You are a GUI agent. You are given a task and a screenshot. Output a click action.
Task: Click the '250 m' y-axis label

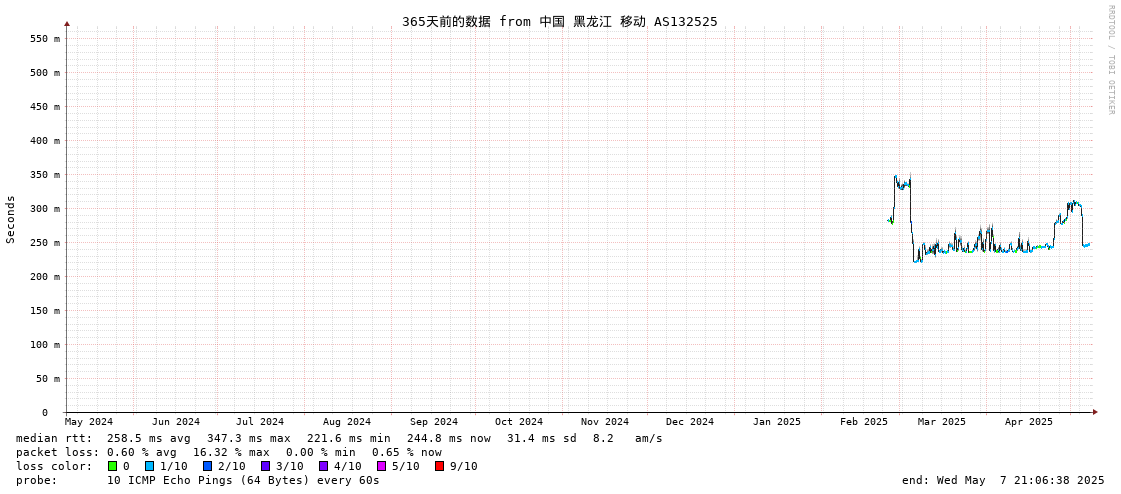(x=45, y=242)
